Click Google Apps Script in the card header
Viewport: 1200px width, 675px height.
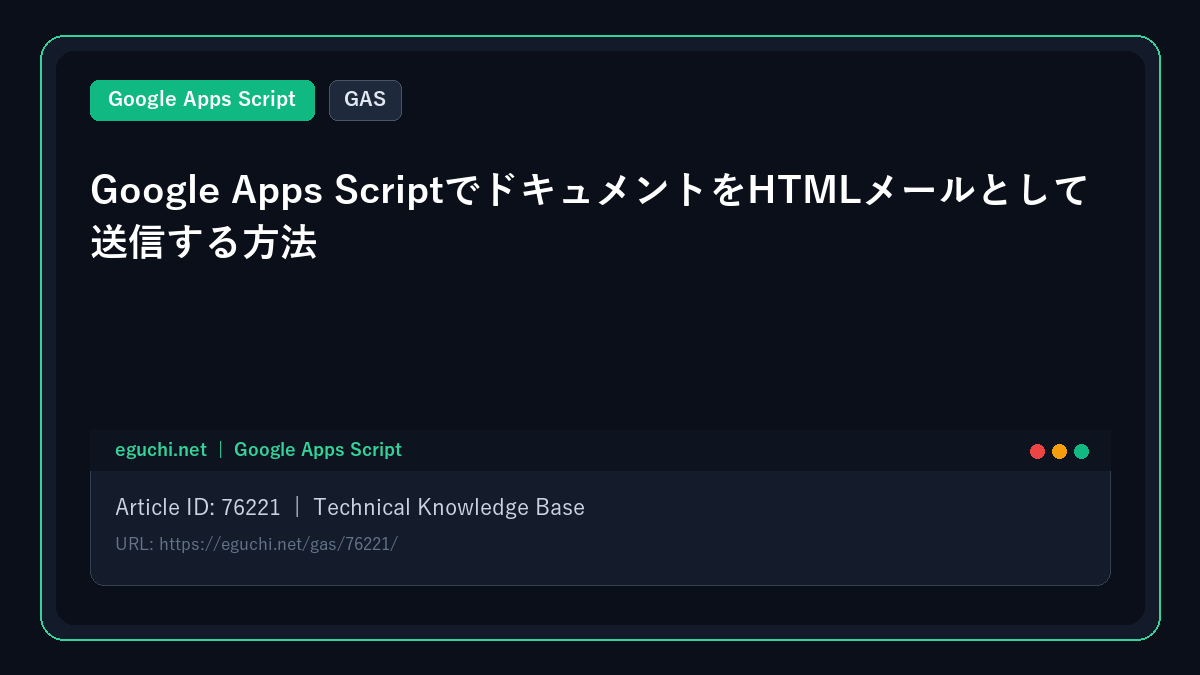[318, 450]
